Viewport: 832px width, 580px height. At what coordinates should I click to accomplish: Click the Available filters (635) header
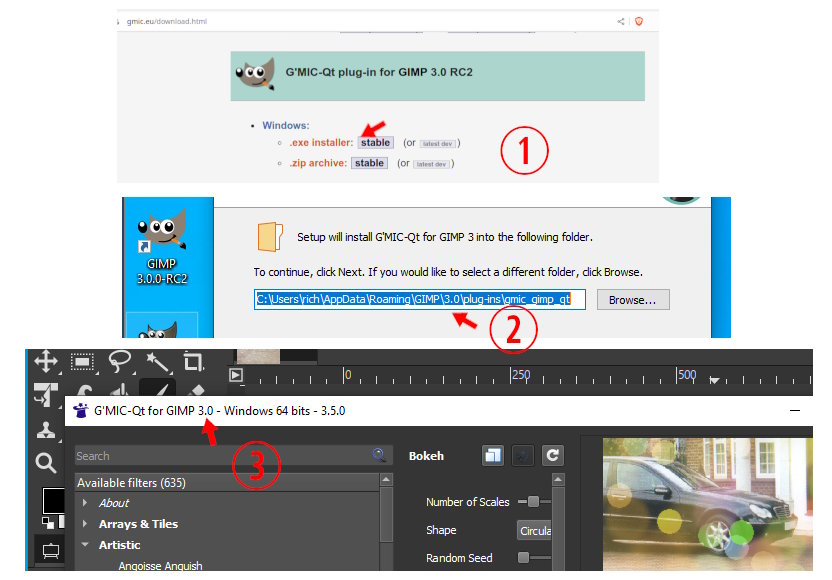coord(227,482)
